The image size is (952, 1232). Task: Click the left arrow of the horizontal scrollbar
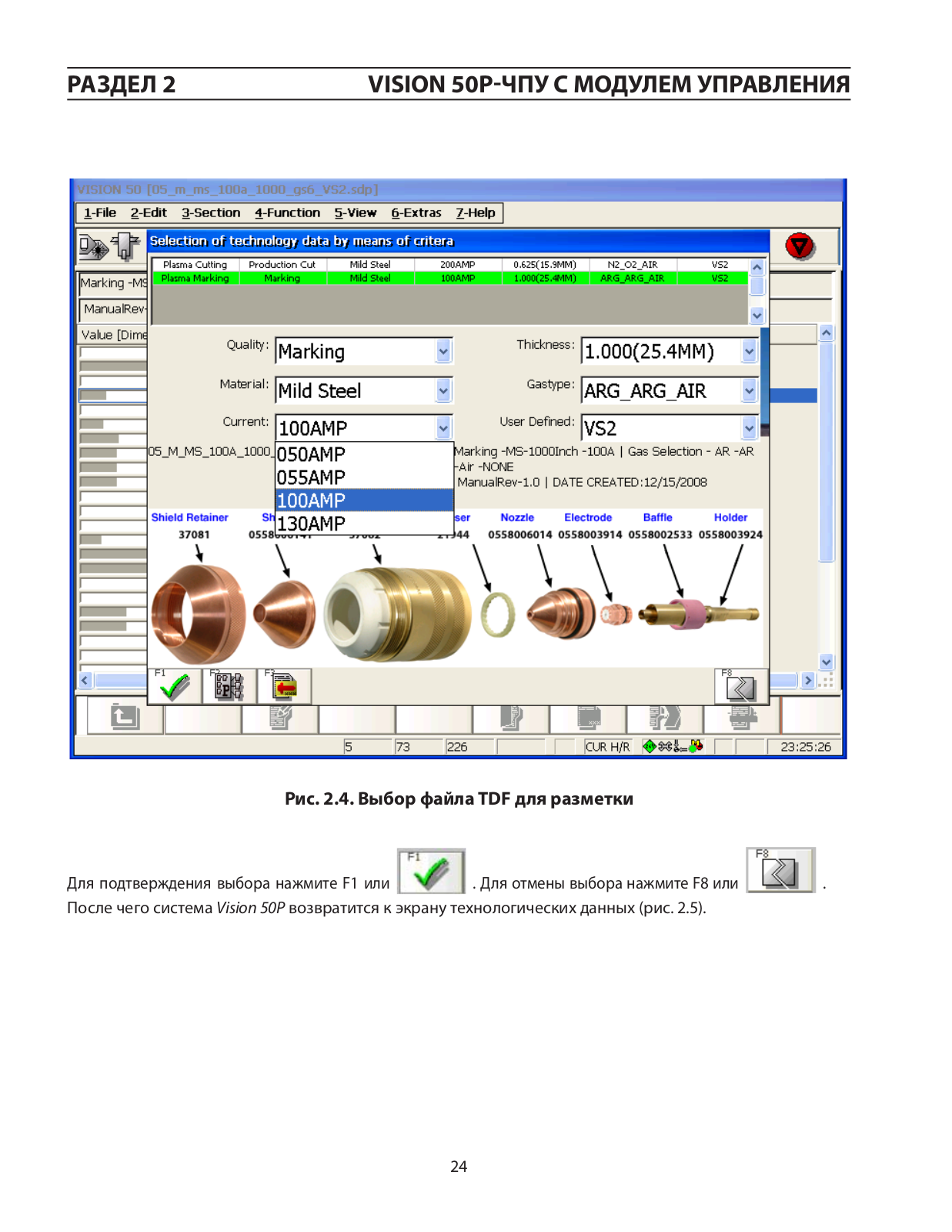pos(85,680)
